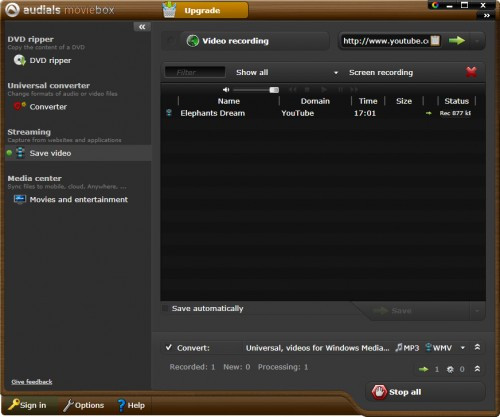This screenshot has width=500, height=417.
Task: Click Give feedback link
Action: click(32, 382)
